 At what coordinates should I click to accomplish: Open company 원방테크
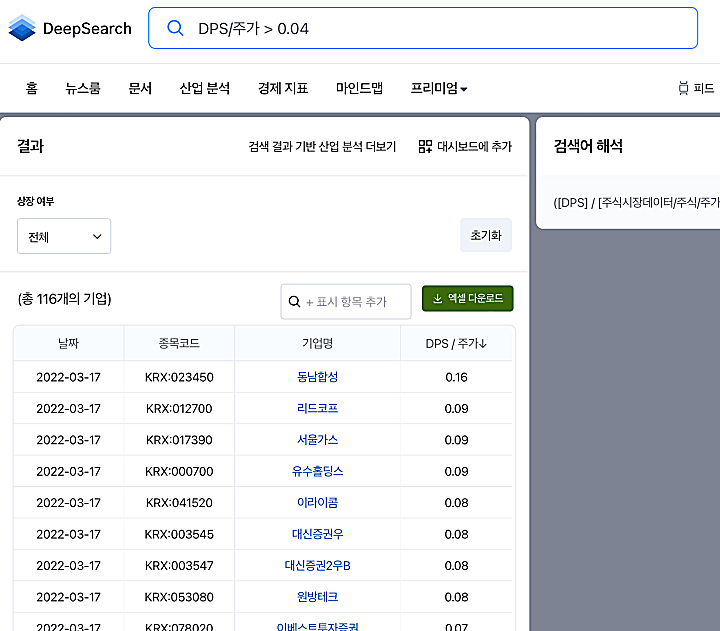pyautogui.click(x=317, y=597)
